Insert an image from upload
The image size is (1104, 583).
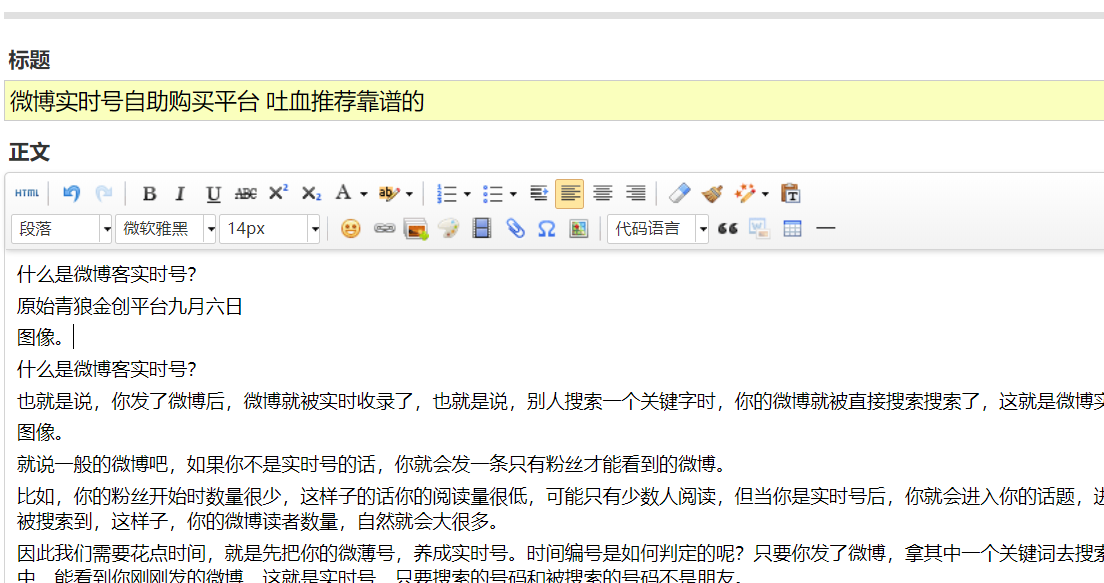pos(416,229)
